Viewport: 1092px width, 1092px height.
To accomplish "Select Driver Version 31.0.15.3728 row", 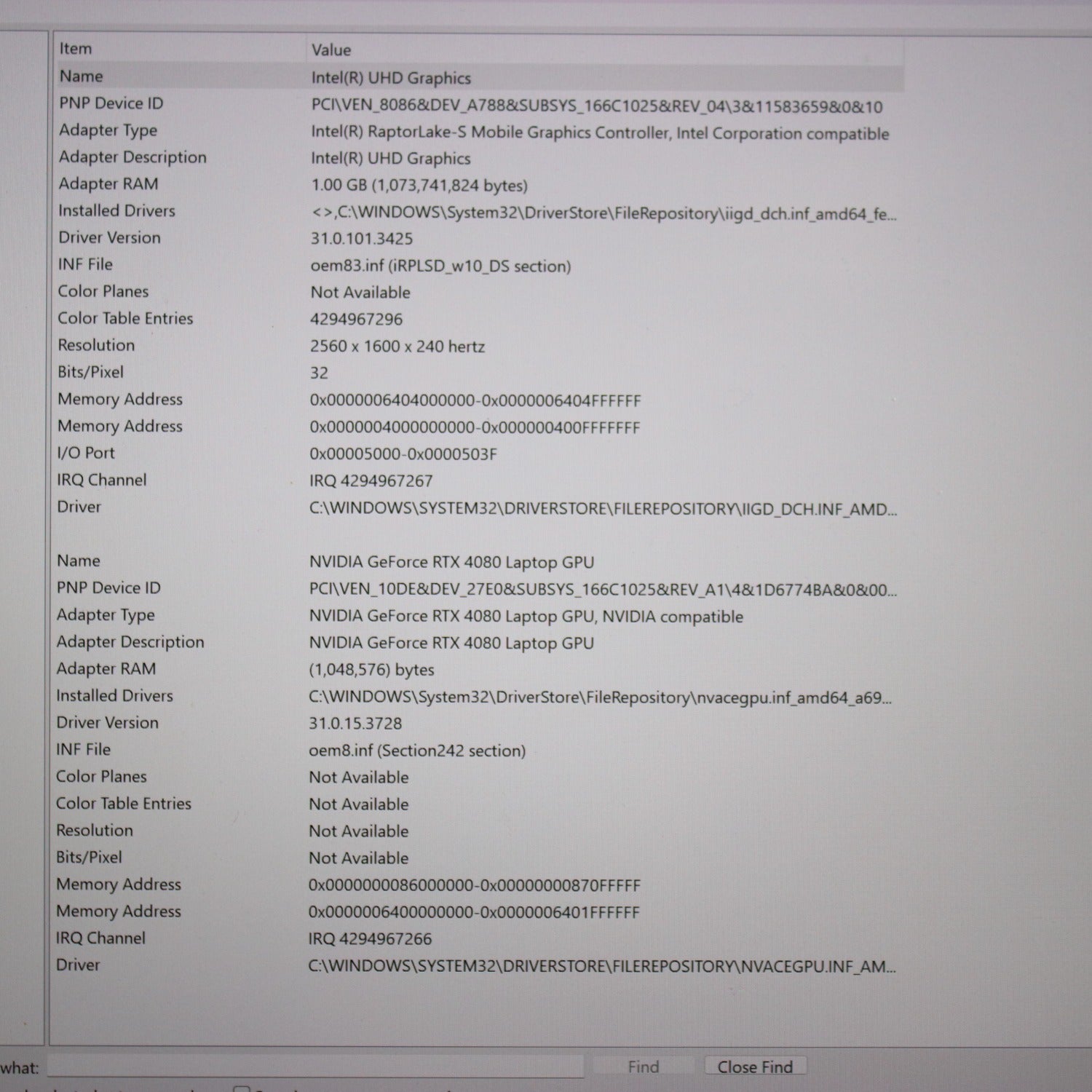I will tap(355, 724).
